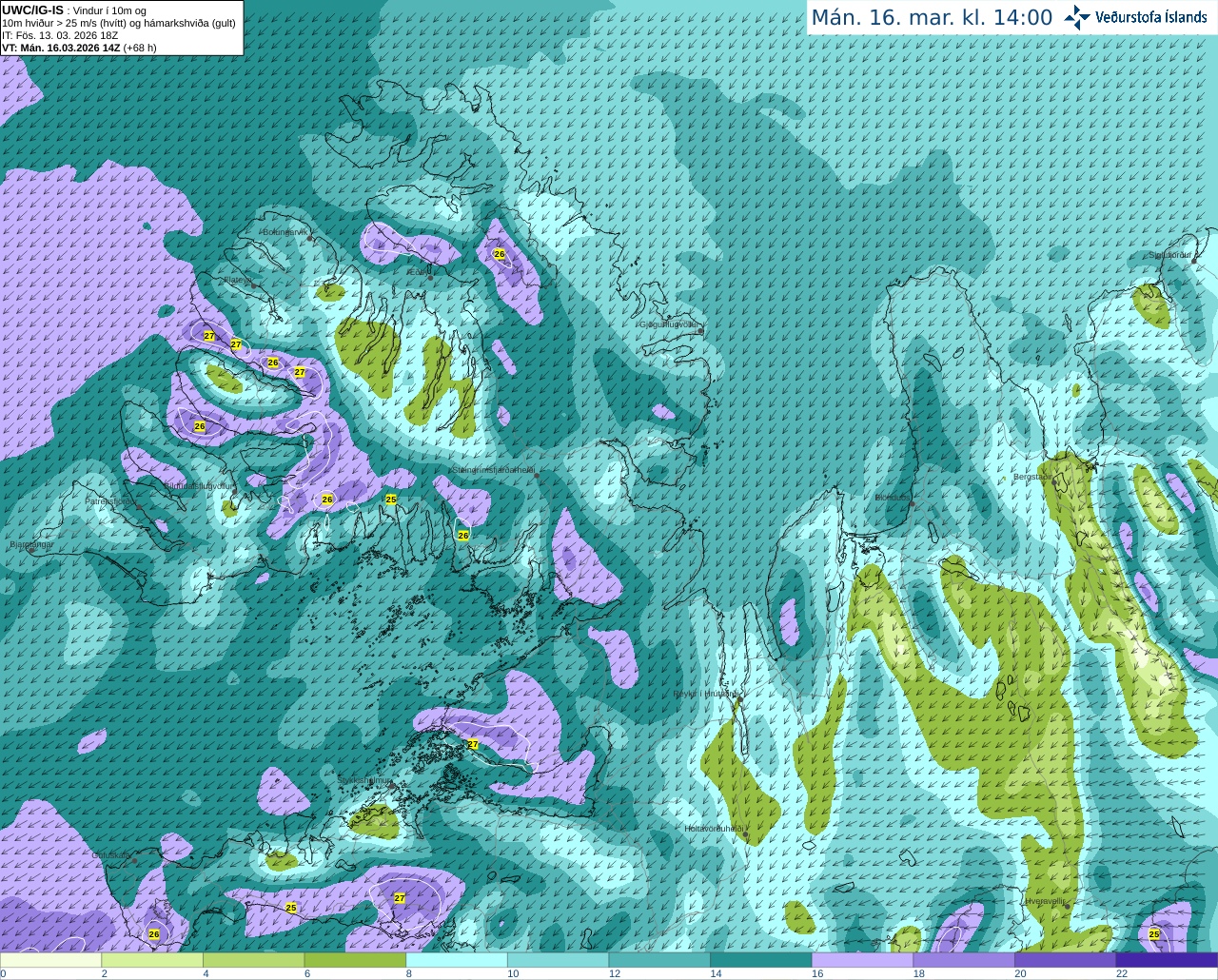Click the yellow 26 gust marker northeast of Bolungarvík
1218x980 pixels.
point(499,254)
